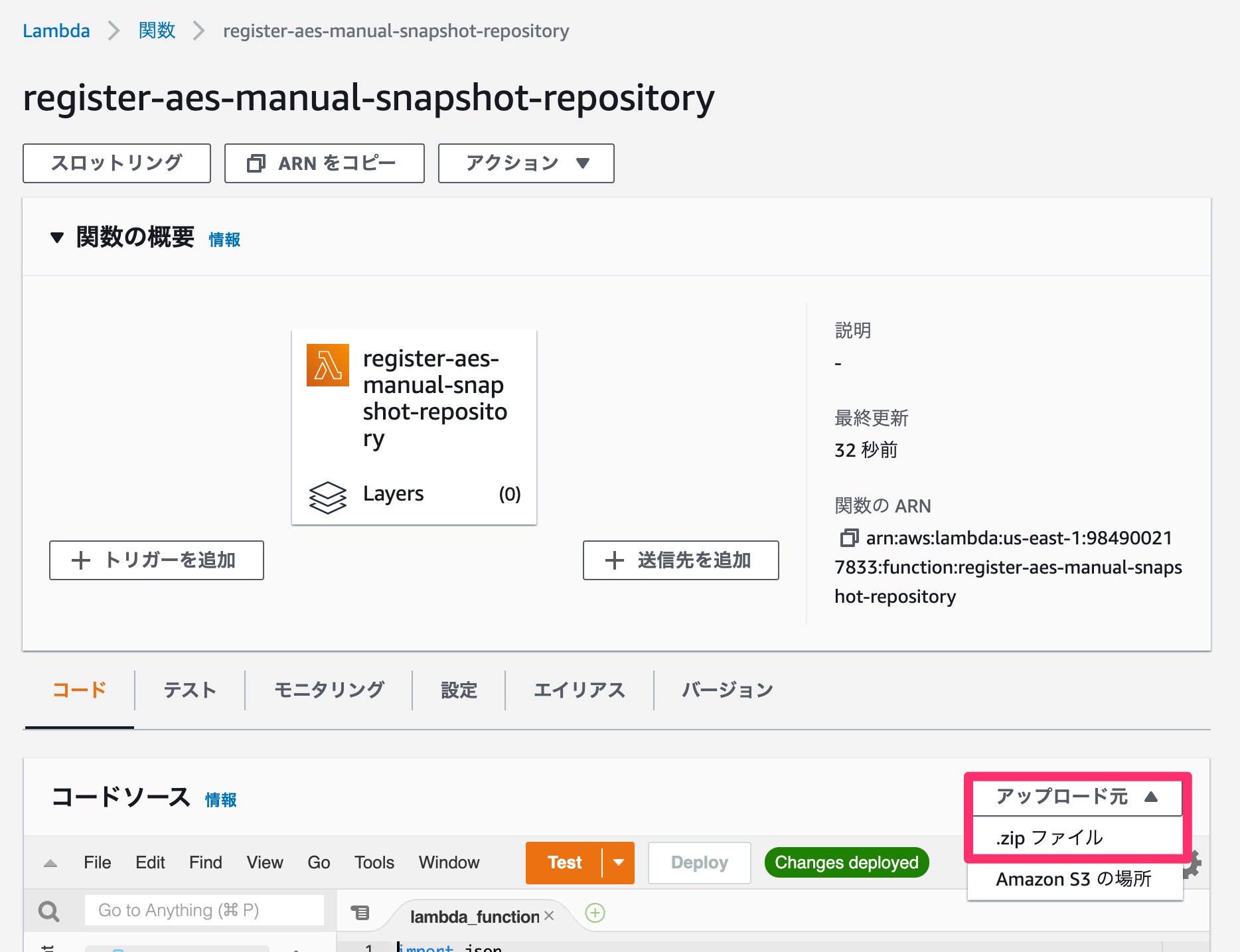Screen dimensions: 1240x952
Task: Open the 関数 breadcrumb link
Action: pos(157,31)
